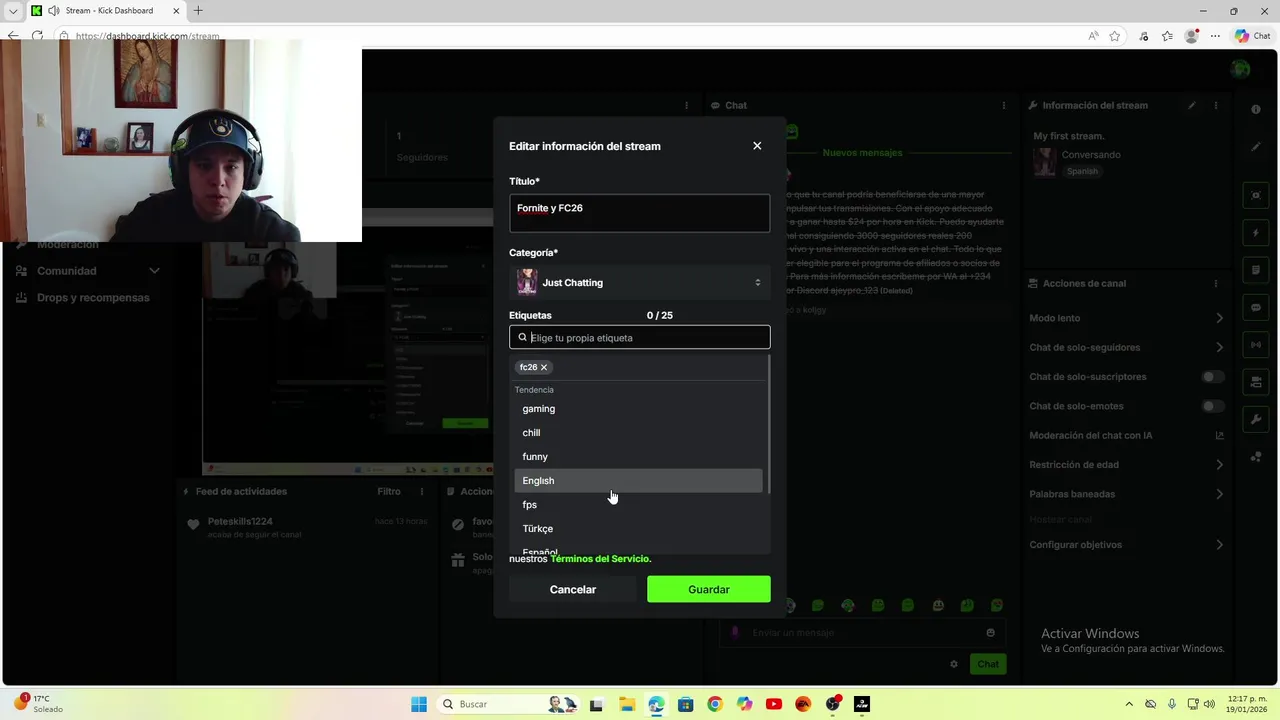
Task: Select the Türkçe tag suggestion
Action: click(638, 529)
